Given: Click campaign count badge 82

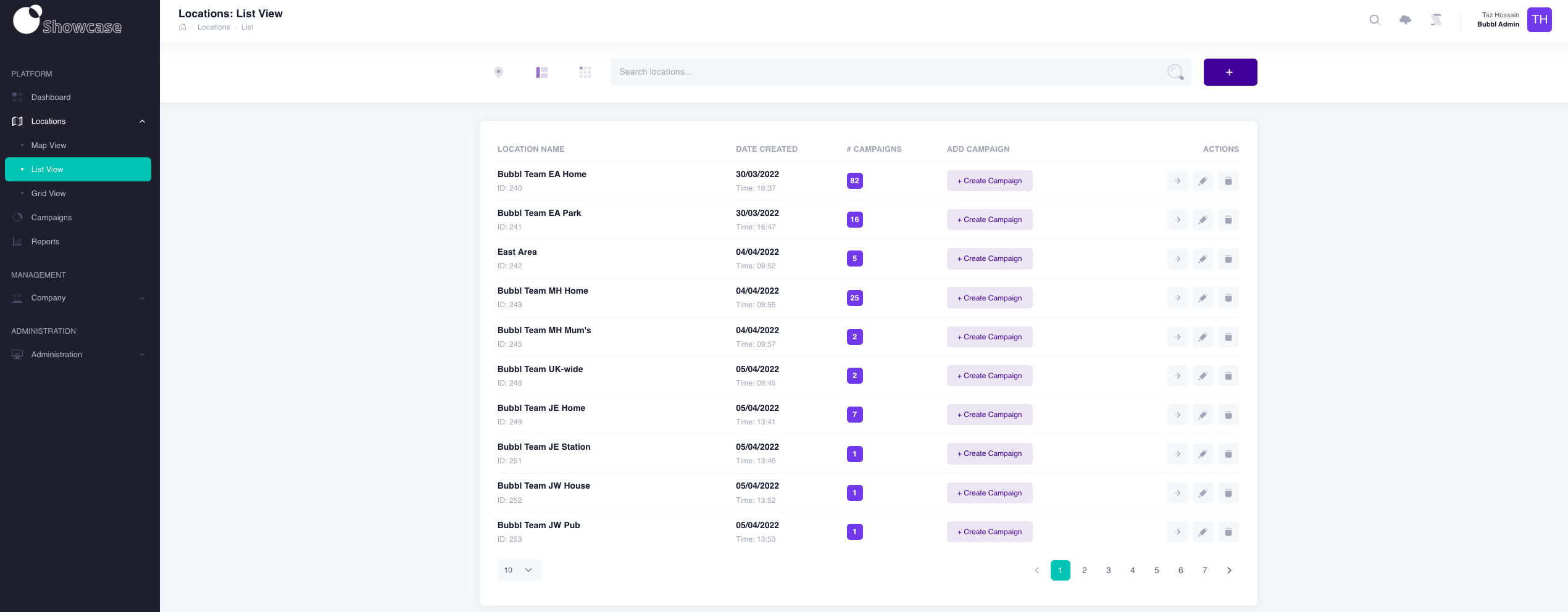Looking at the screenshot, I should coord(855,181).
